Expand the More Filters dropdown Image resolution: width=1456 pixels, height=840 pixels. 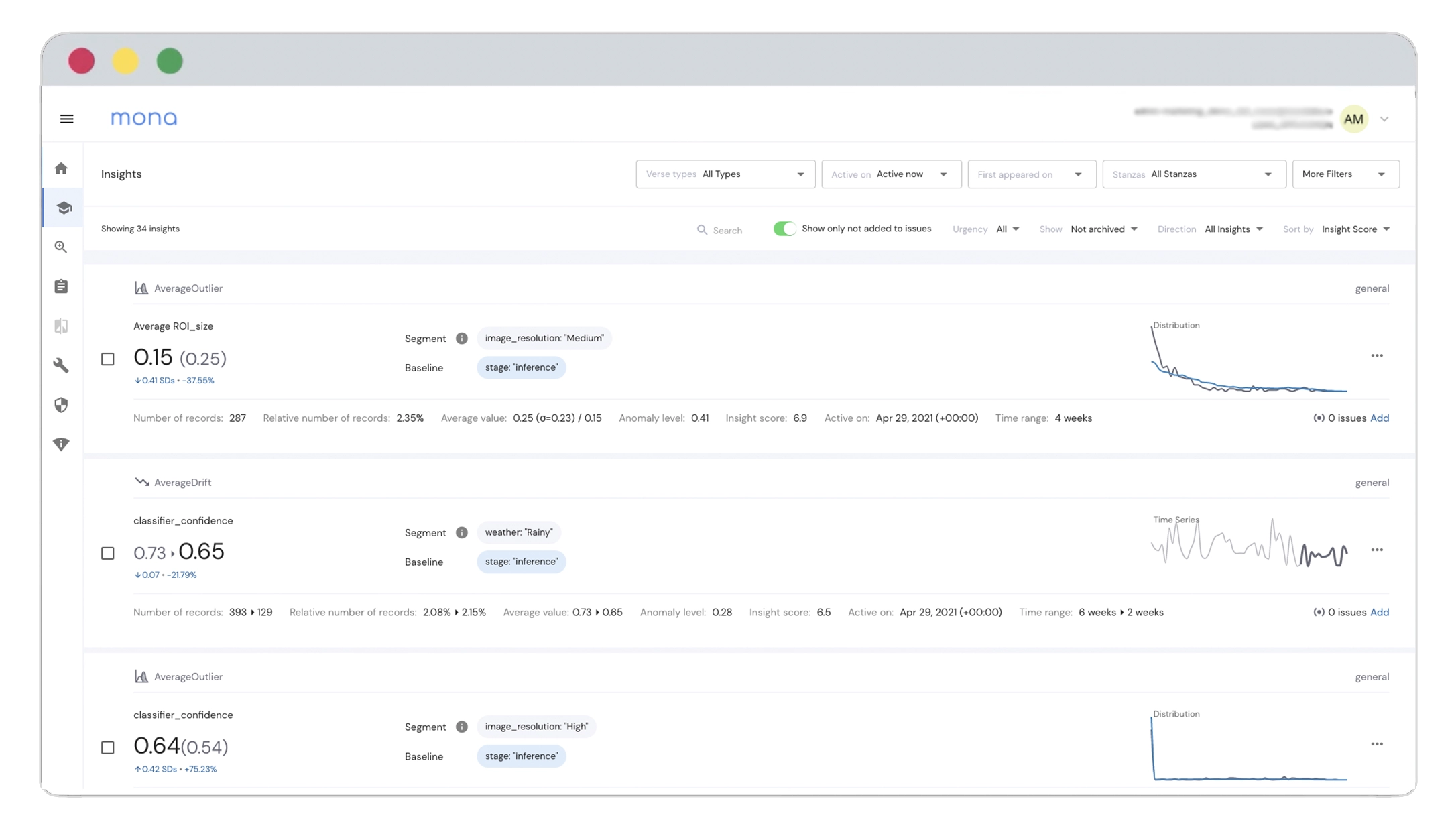[1345, 174]
